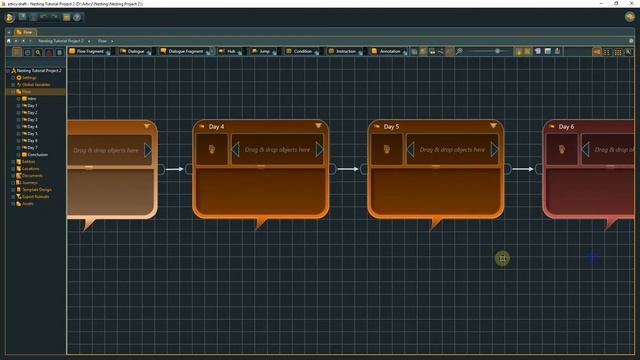
Task: Click the round overview button on canvas
Action: (502, 258)
